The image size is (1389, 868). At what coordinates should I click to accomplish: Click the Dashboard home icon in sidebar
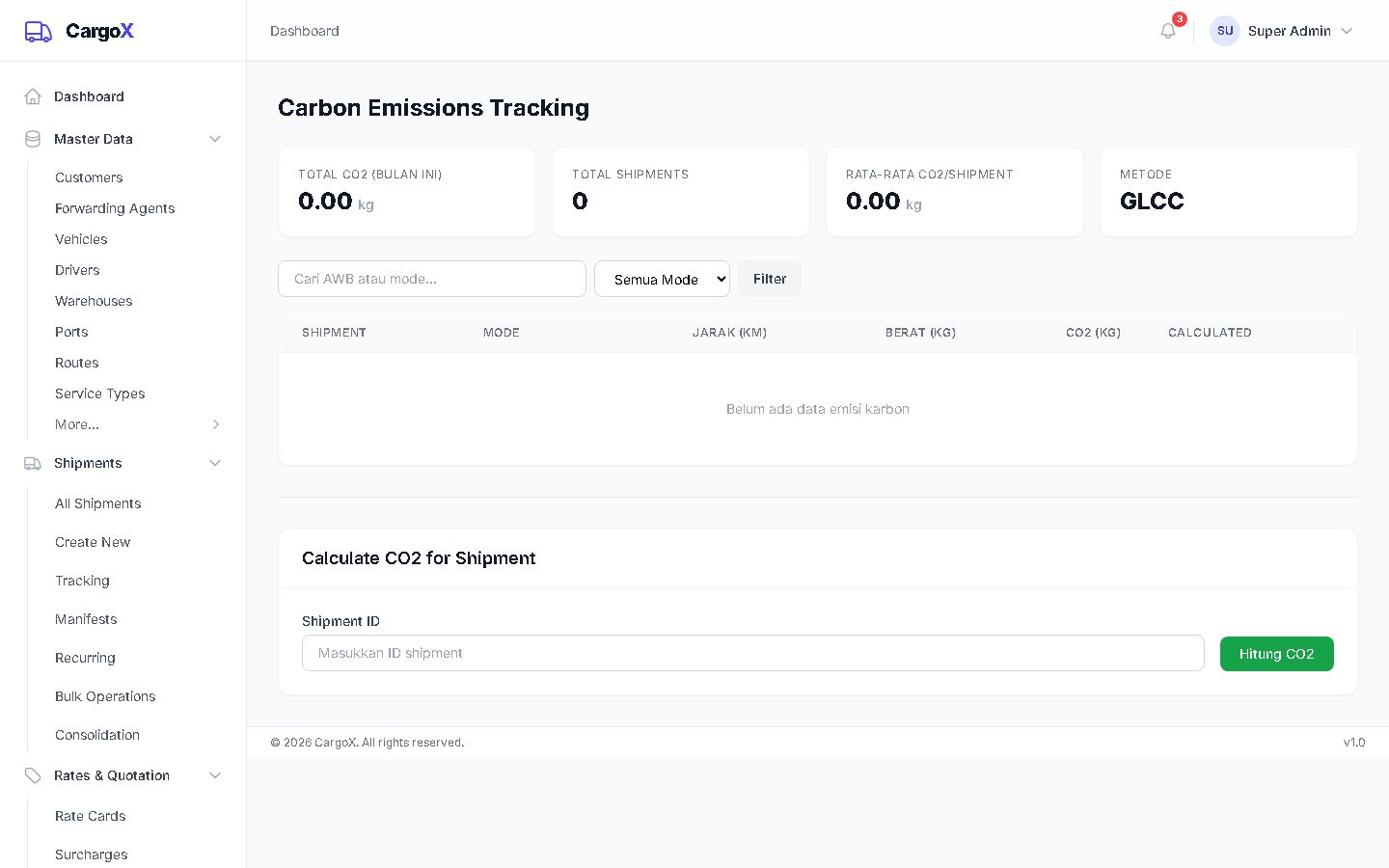pos(33,96)
